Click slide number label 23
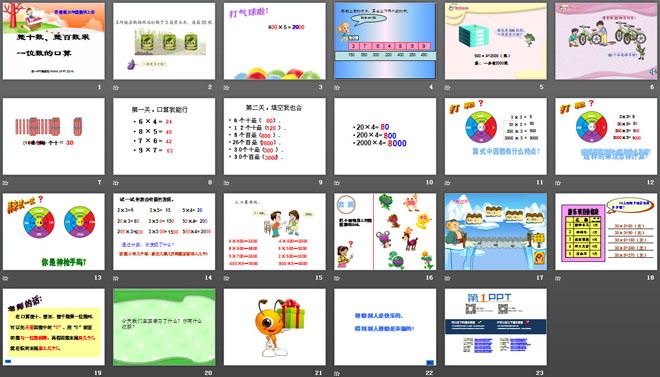This screenshot has height=377, width=660. (x=539, y=372)
